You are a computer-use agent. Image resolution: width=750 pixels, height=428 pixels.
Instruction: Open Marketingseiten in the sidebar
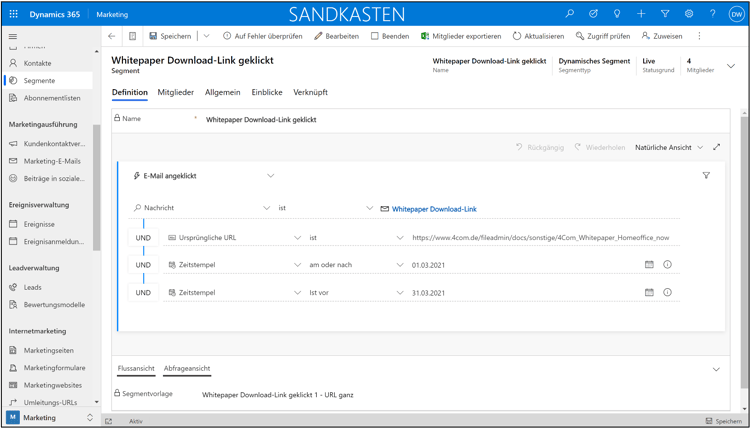48,351
